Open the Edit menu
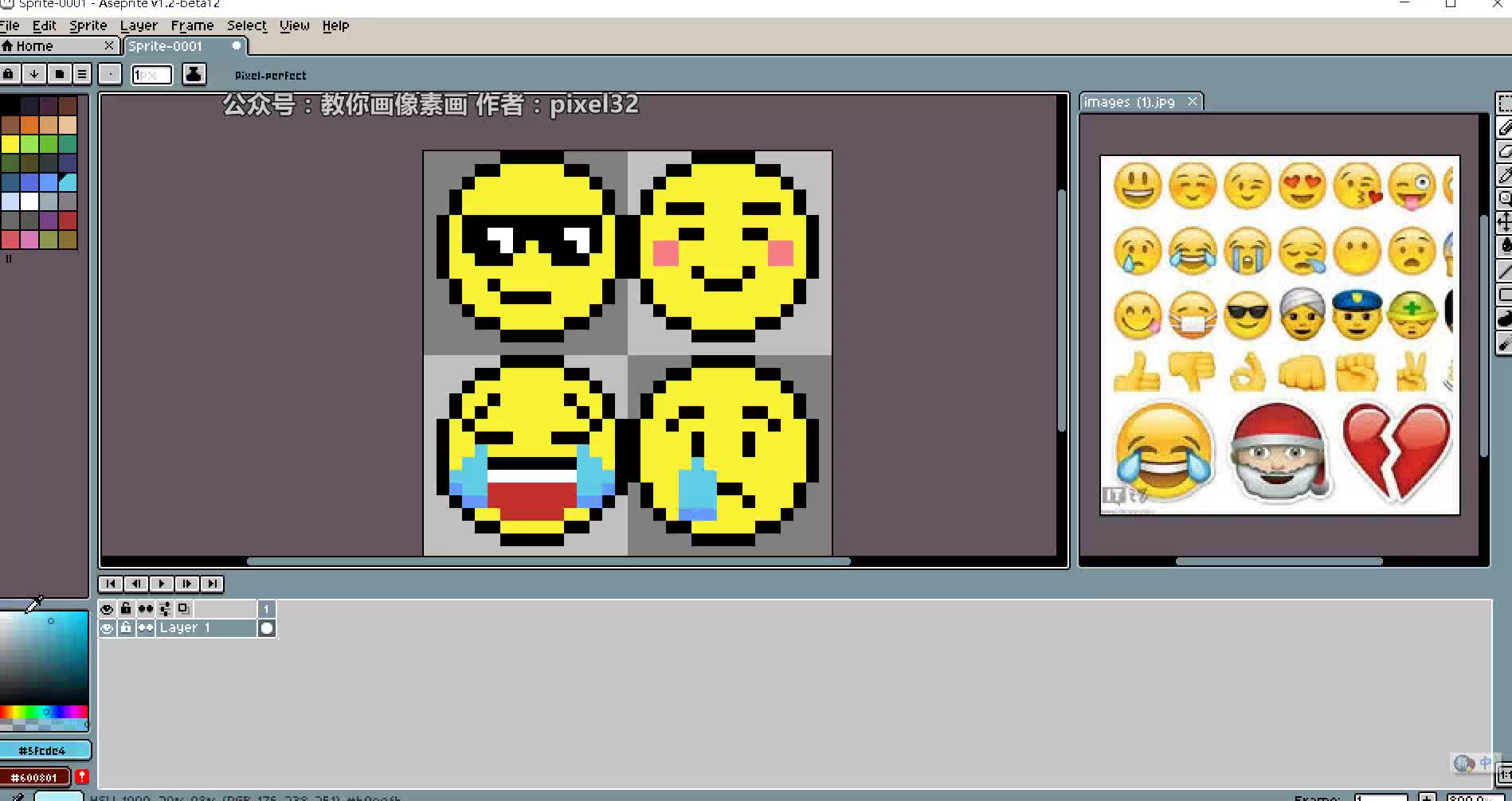The width and height of the screenshot is (1512, 801). [44, 25]
